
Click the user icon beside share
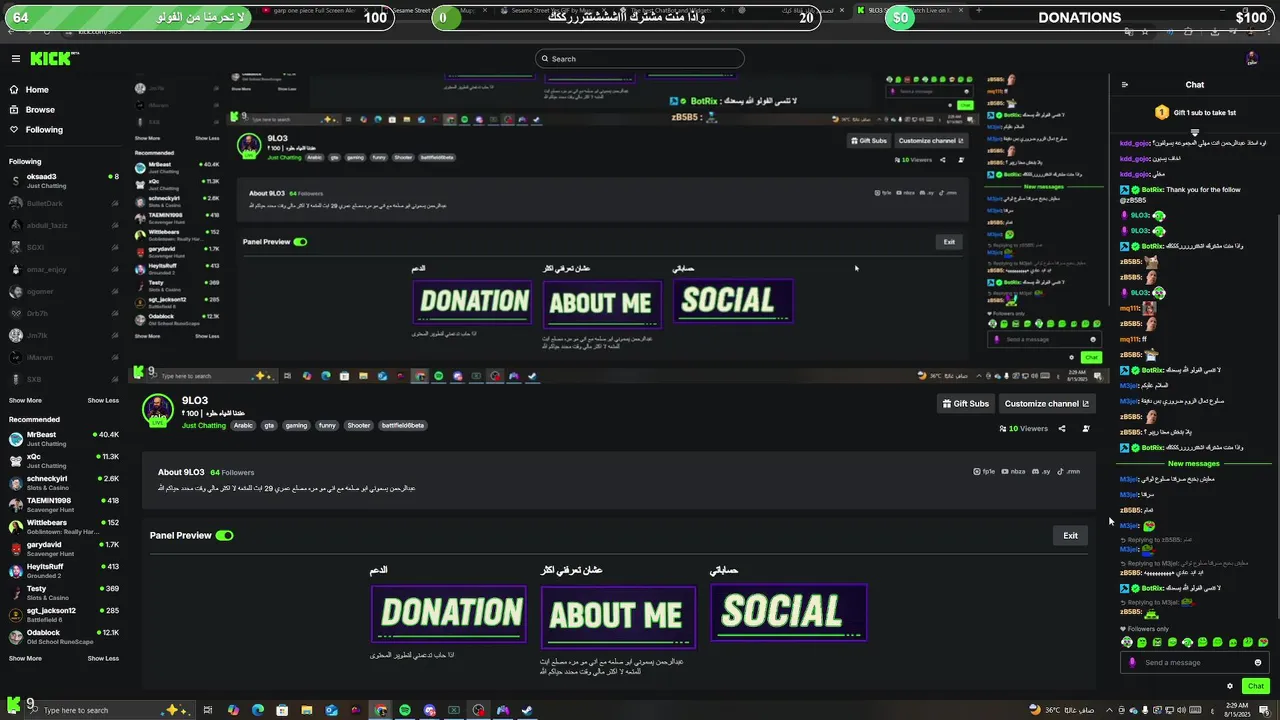click(x=1086, y=429)
